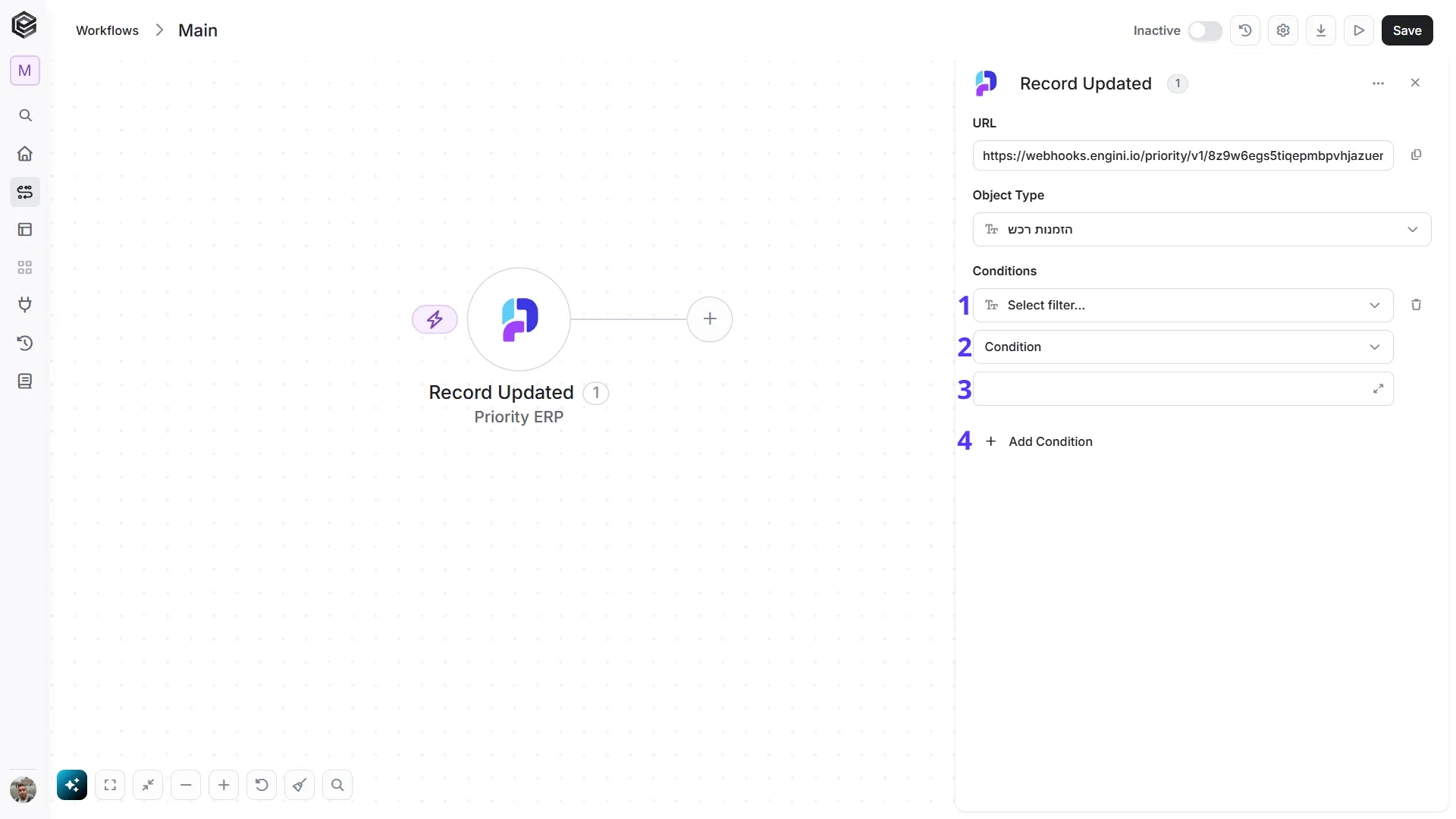Zoom out the canvas with minus
1456x819 pixels.
pos(186,785)
